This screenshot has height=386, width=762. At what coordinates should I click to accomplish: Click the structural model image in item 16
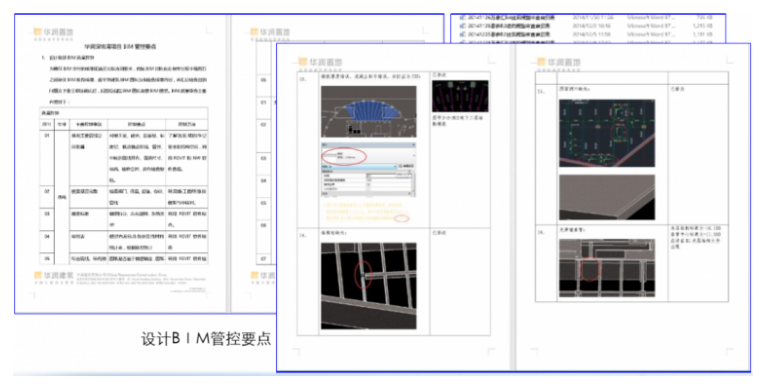pos(607,267)
